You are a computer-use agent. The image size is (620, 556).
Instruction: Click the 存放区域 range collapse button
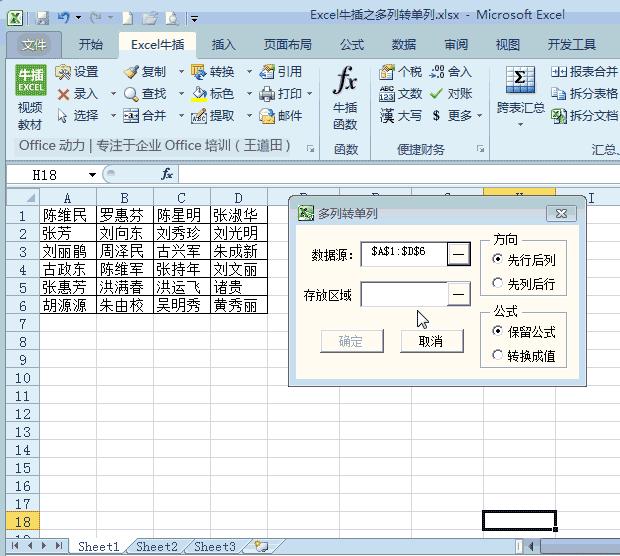(458, 294)
